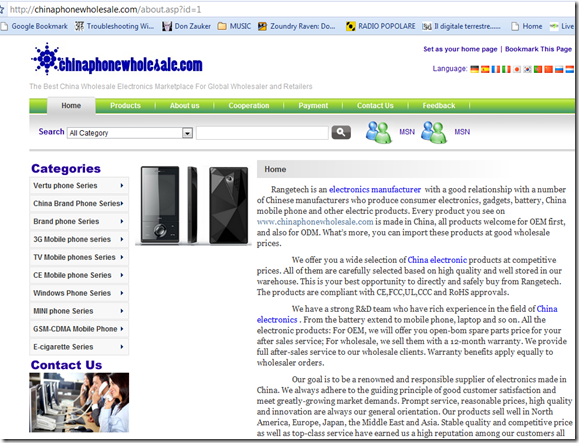Open the Il digitale terrestre bookmark
579x443 pixels.
pos(462,26)
